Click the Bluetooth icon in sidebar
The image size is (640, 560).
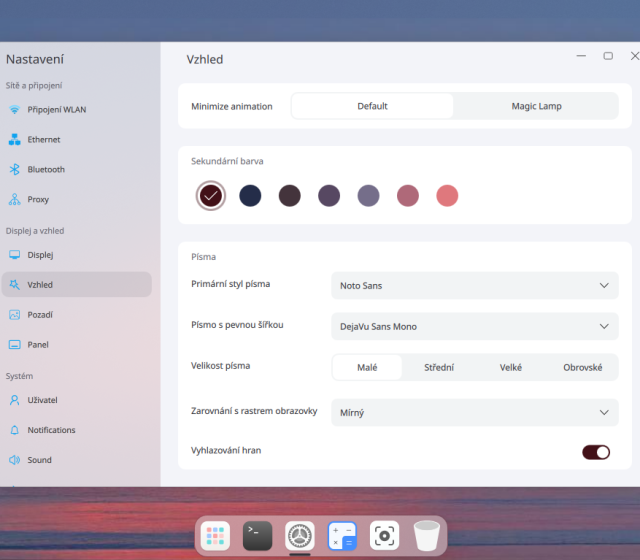point(15,170)
